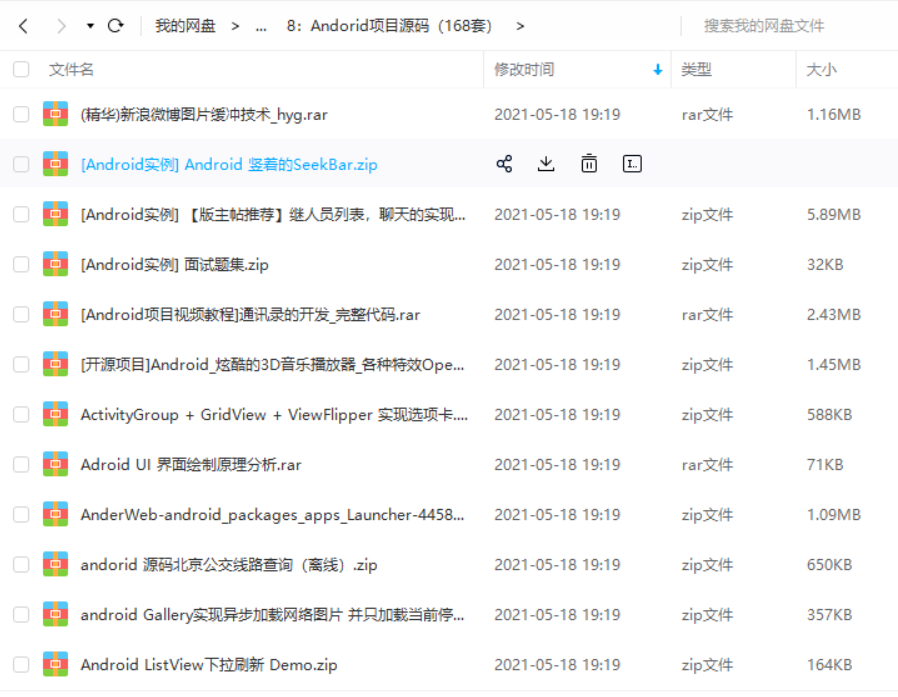Click the 类型 column header
Viewport: 898px width, 697px height.
696,69
